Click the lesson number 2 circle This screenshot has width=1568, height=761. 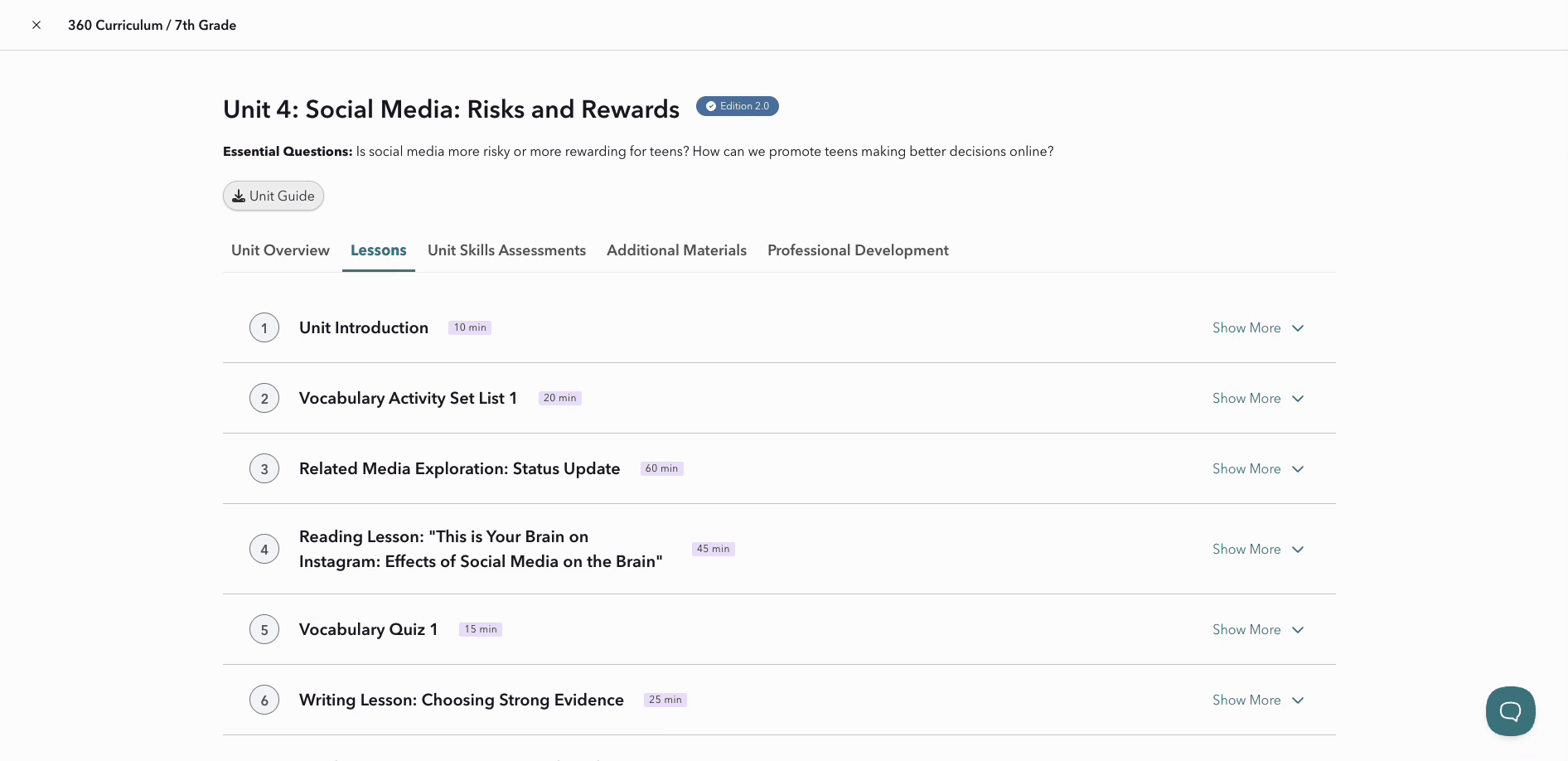(264, 399)
